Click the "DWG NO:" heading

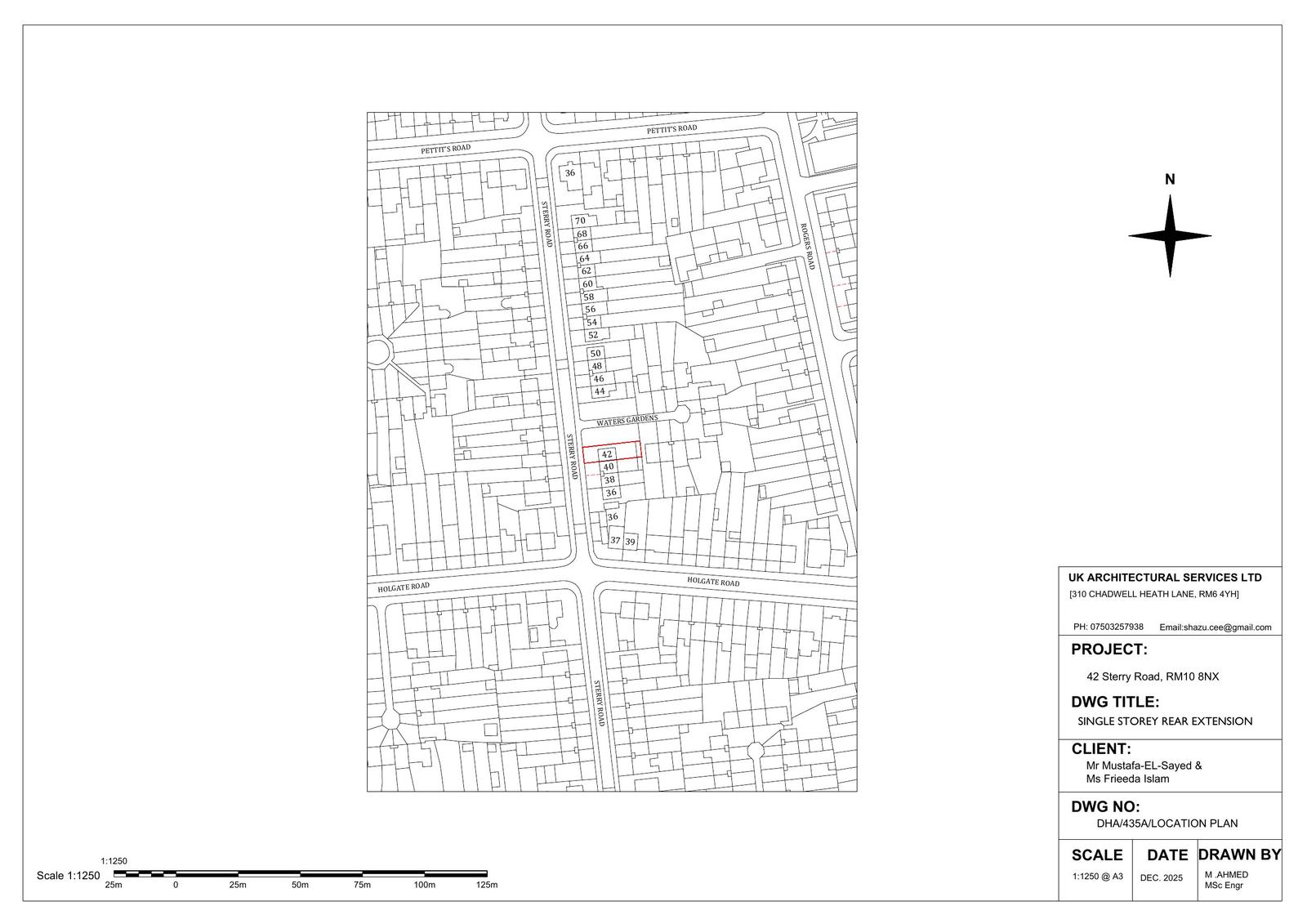(1105, 808)
